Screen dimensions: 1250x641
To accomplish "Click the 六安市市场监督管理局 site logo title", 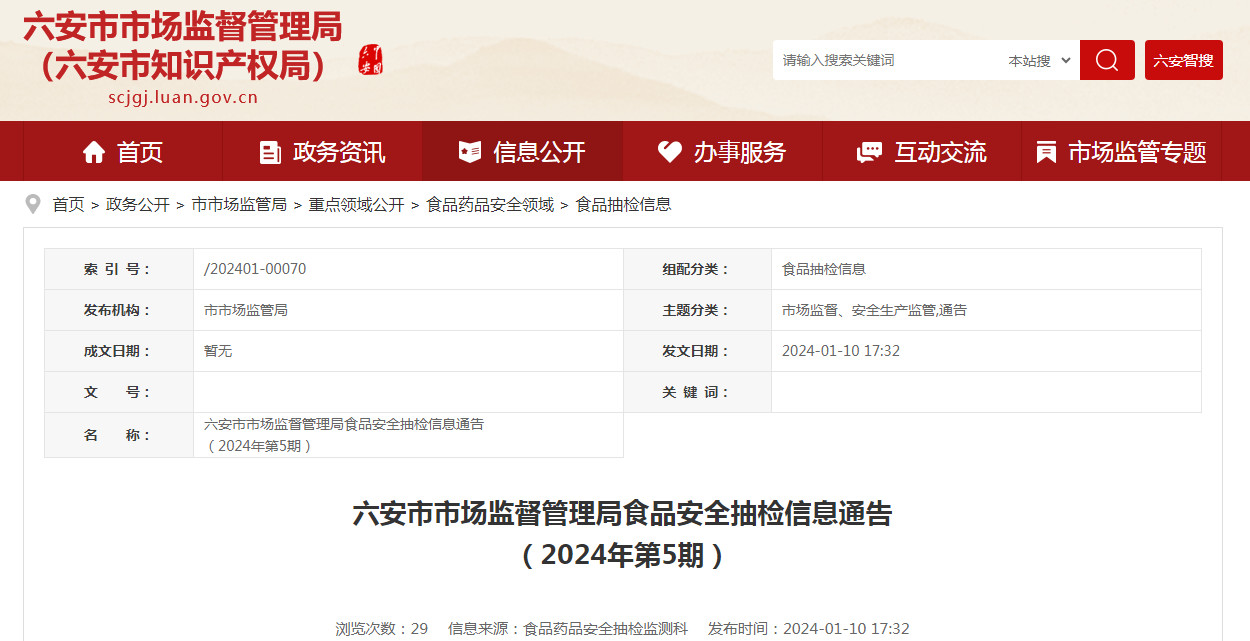I will [x=182, y=47].
